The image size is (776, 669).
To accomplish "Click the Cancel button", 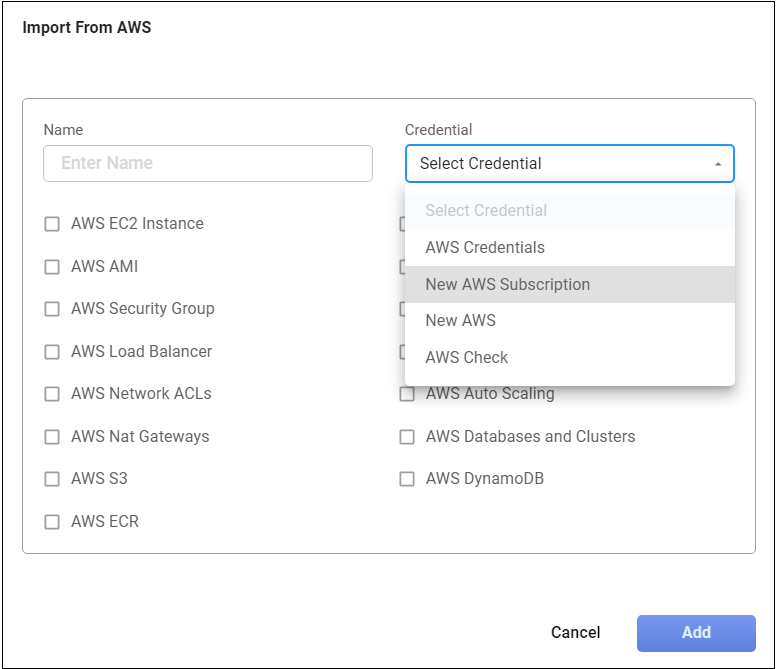I will [x=575, y=632].
